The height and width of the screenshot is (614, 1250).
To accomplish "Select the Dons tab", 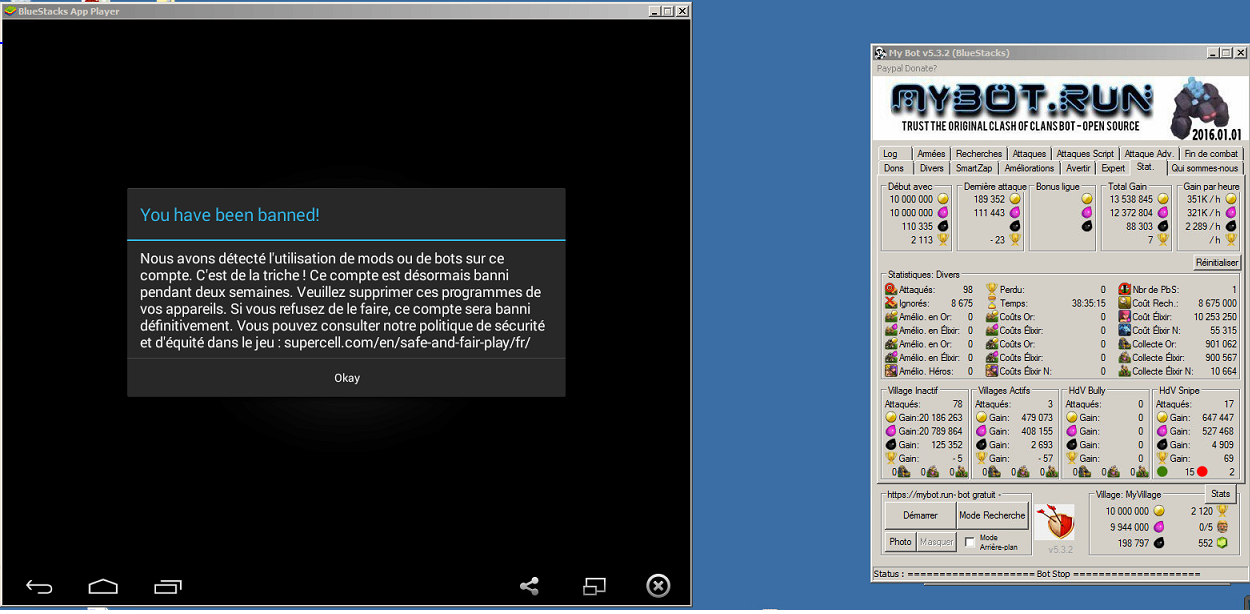I will pyautogui.click(x=894, y=168).
